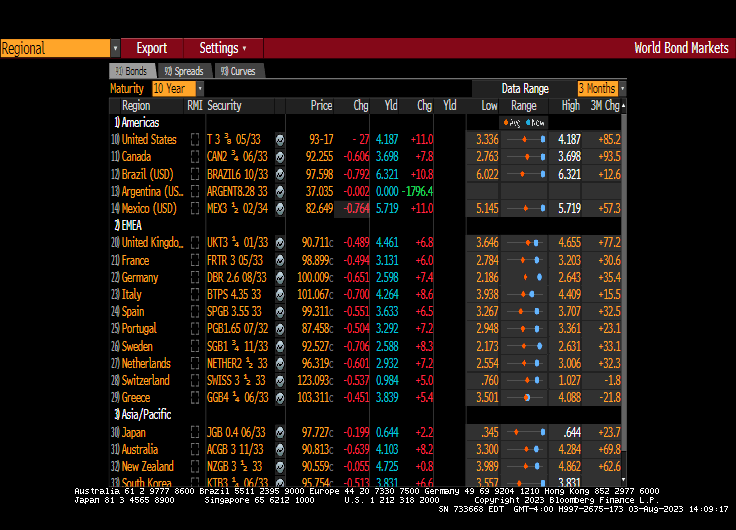
Task: Open chart icon for Germany DBR bond
Action: tap(280, 277)
